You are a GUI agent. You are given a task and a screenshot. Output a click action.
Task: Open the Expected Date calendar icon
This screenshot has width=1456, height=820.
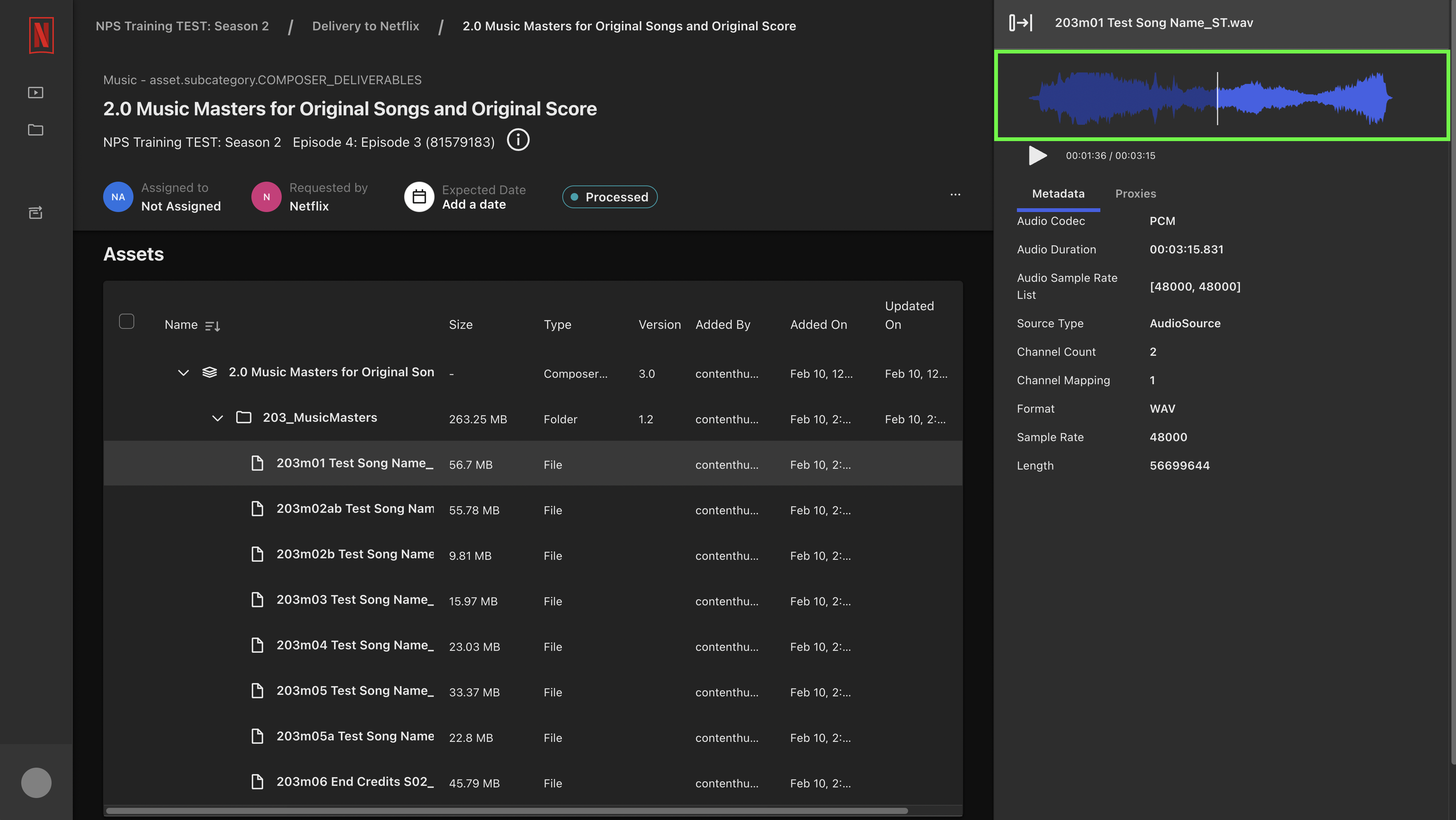[419, 197]
